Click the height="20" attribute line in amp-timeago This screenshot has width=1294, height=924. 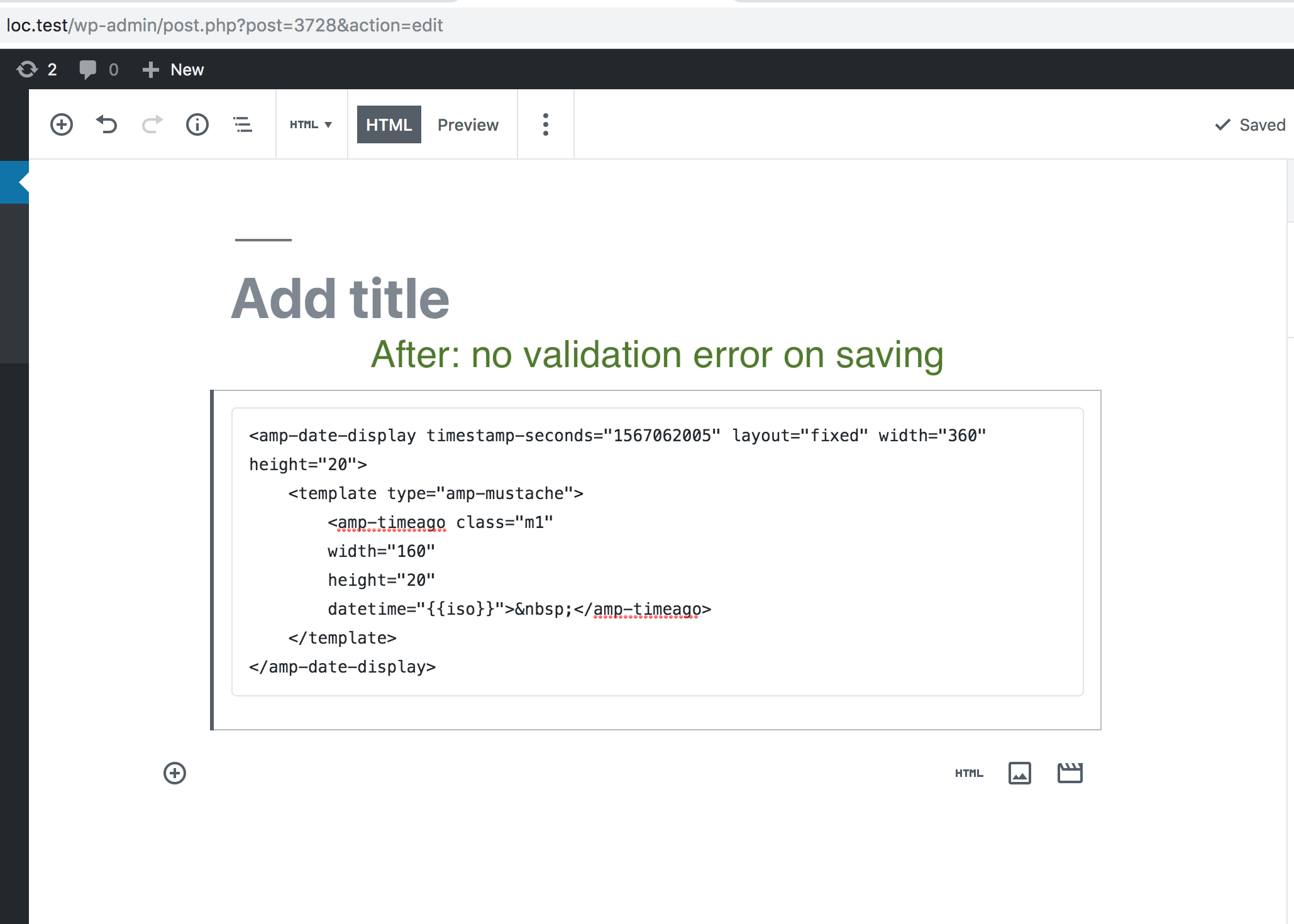coord(381,580)
